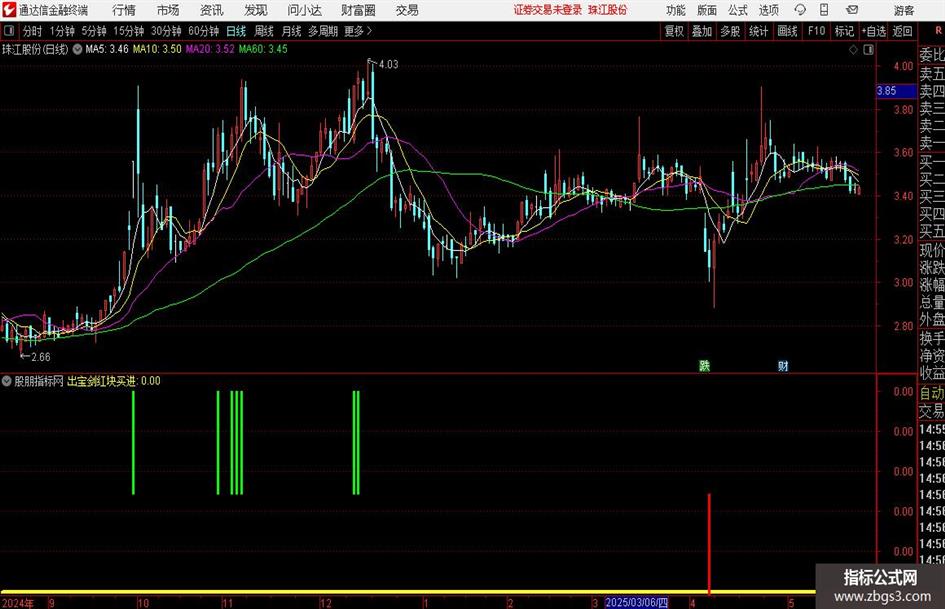Open the 财富圈 menu
Image resolution: width=945 pixels, height=609 pixels.
point(358,10)
